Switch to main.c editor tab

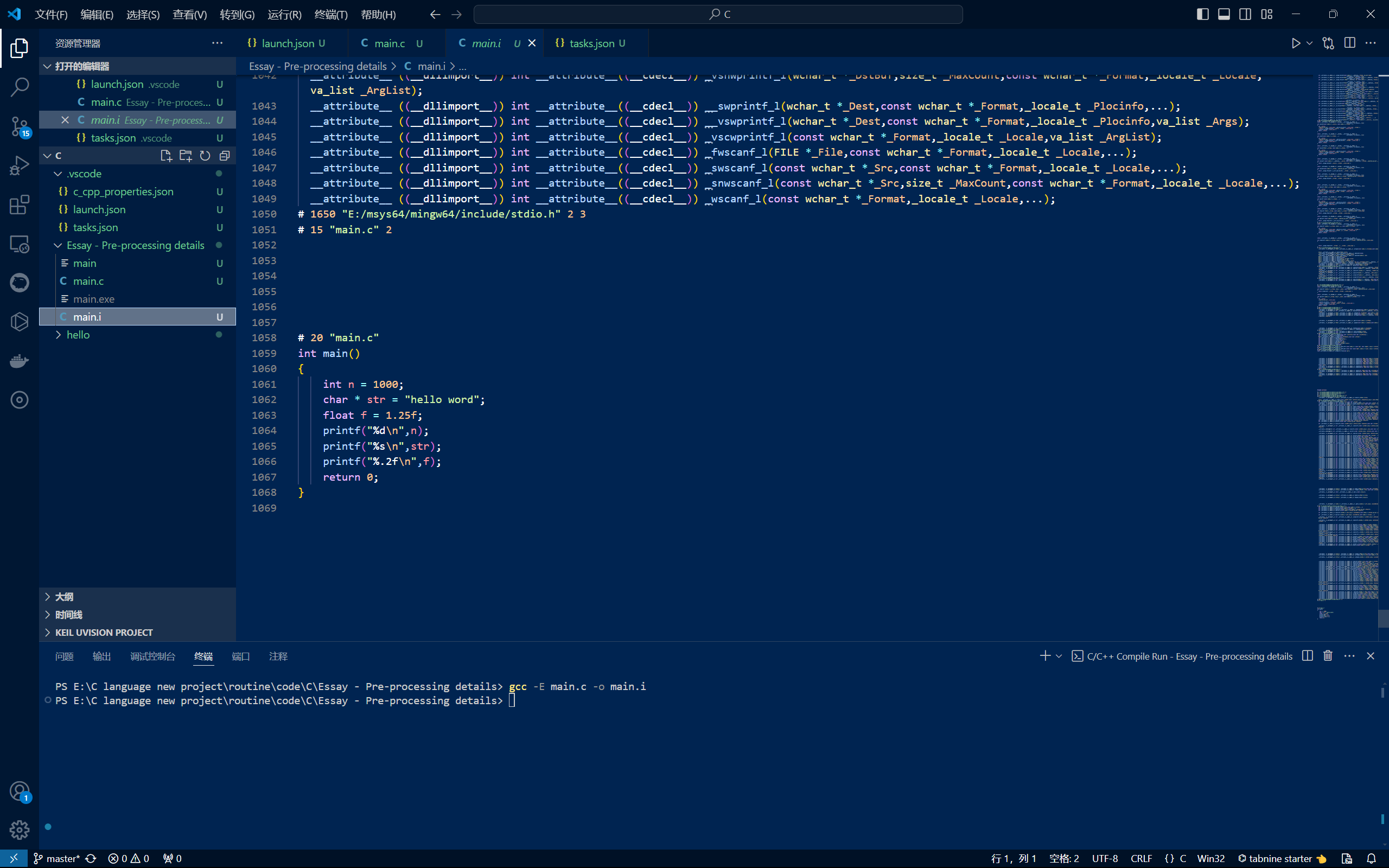[397, 43]
